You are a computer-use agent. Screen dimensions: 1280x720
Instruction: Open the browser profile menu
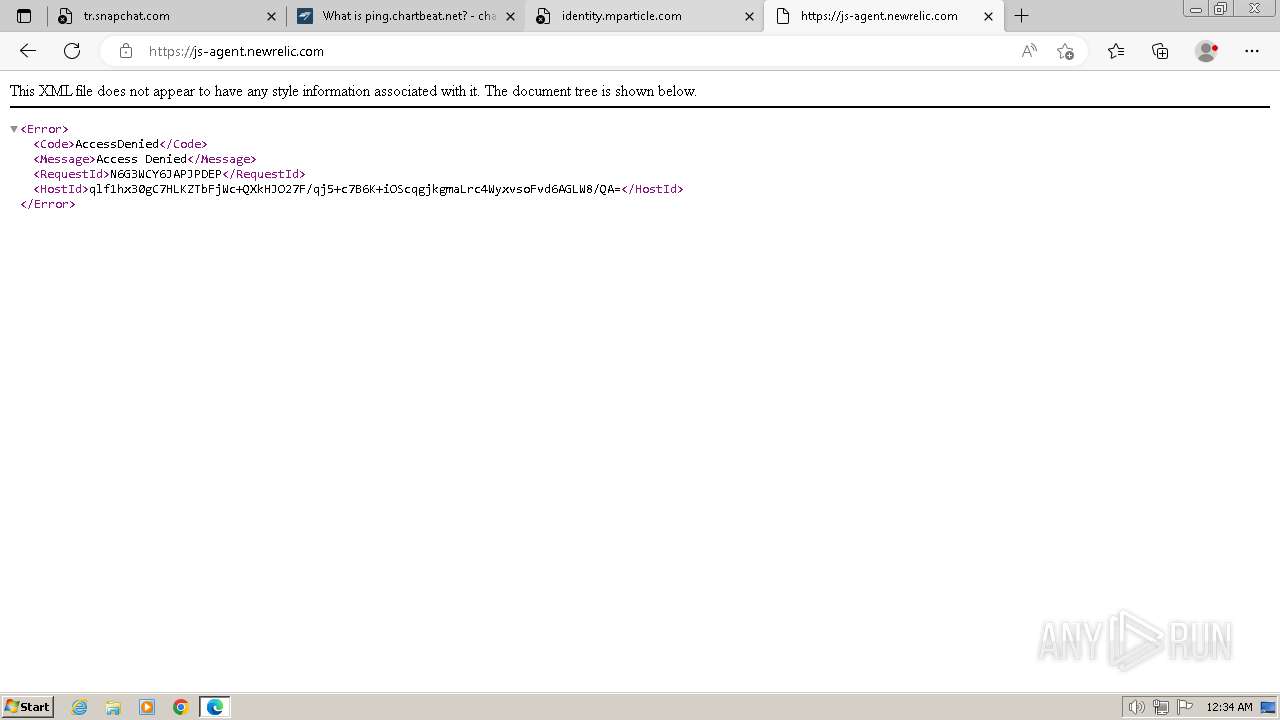(x=1206, y=51)
